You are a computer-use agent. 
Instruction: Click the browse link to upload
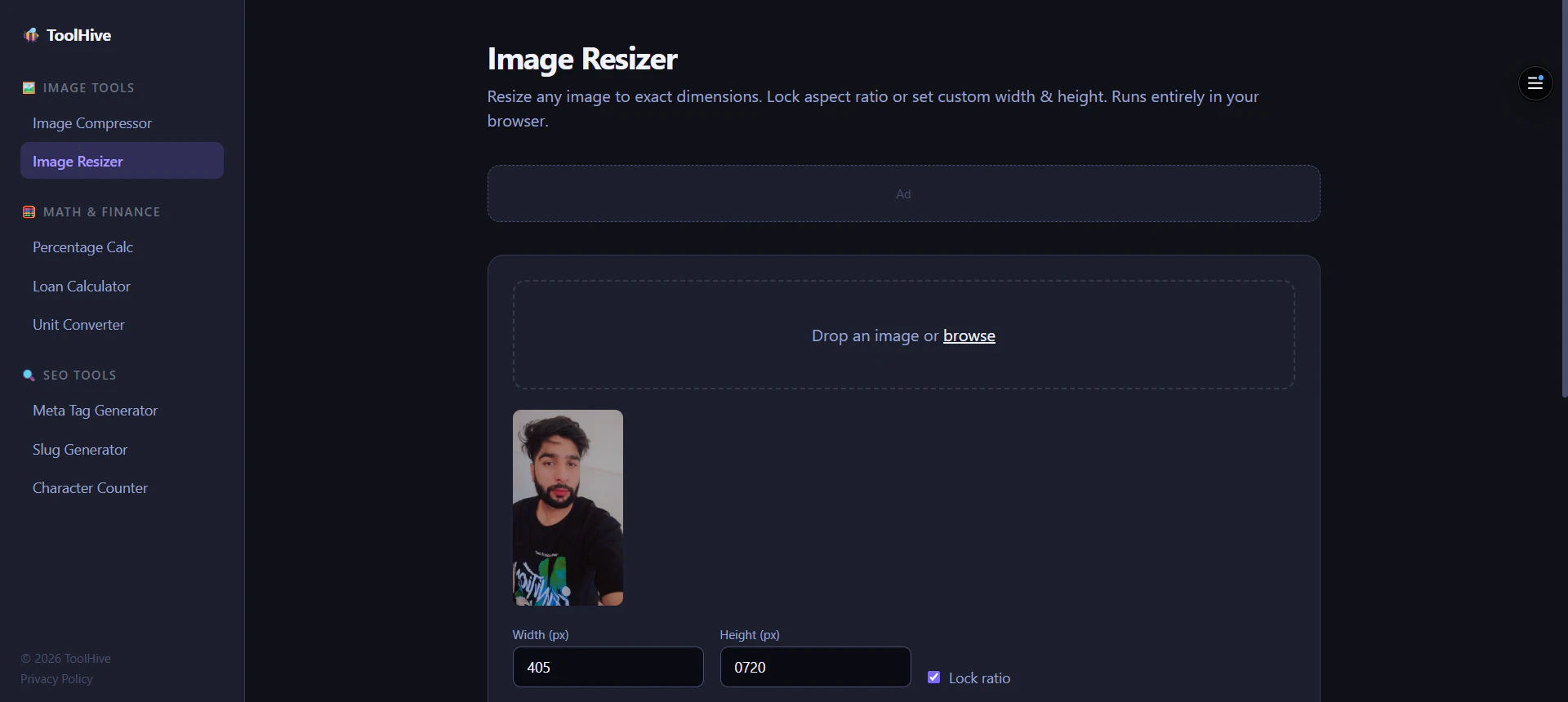pos(969,335)
